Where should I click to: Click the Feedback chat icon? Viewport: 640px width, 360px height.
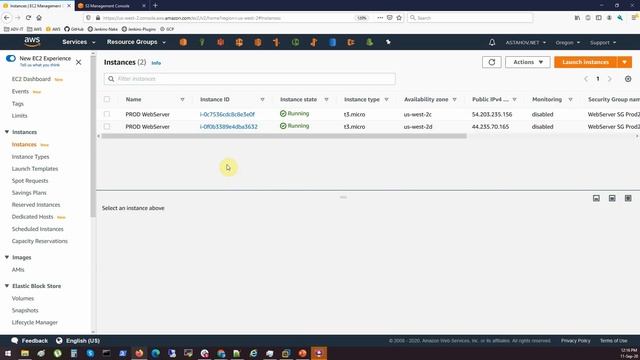click(15, 340)
